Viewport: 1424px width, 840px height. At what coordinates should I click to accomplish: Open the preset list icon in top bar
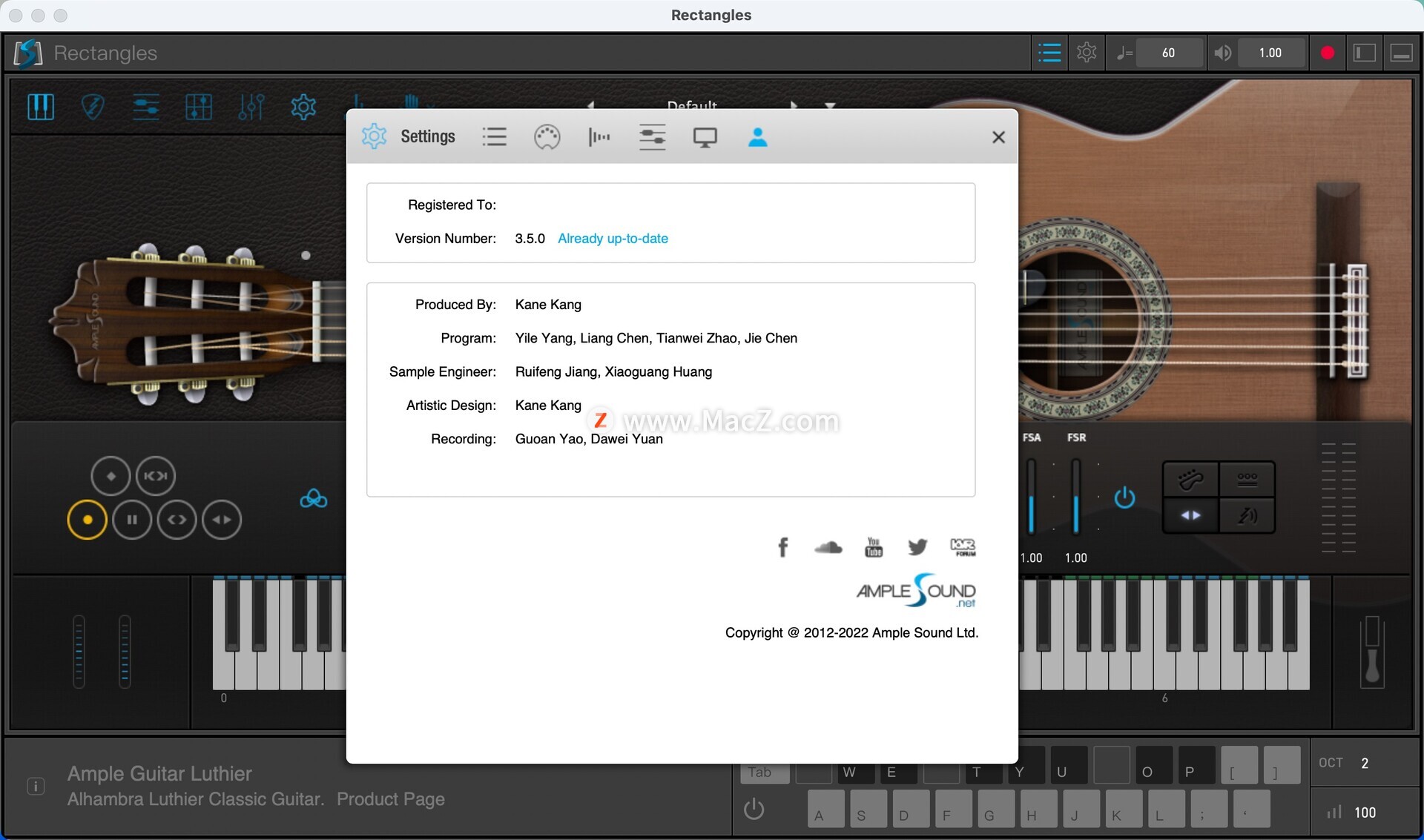[x=1049, y=53]
